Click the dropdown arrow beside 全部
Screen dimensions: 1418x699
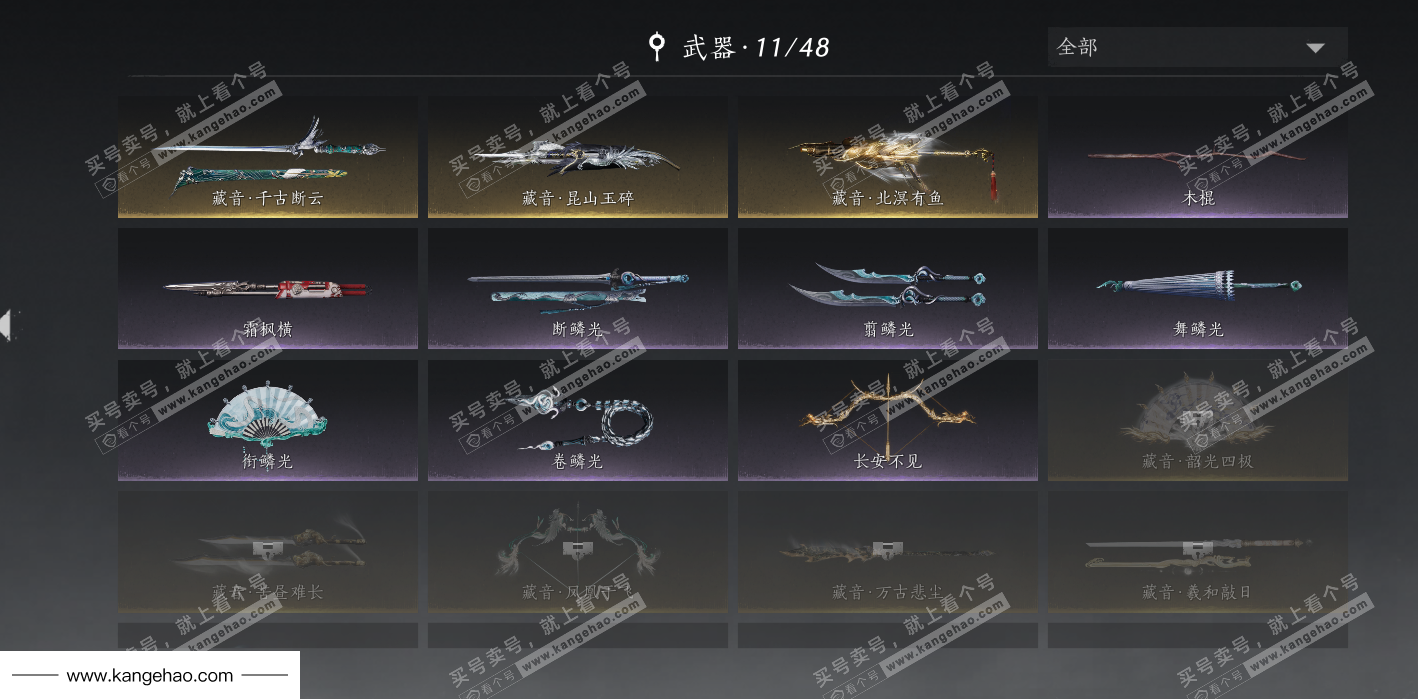point(1315,48)
